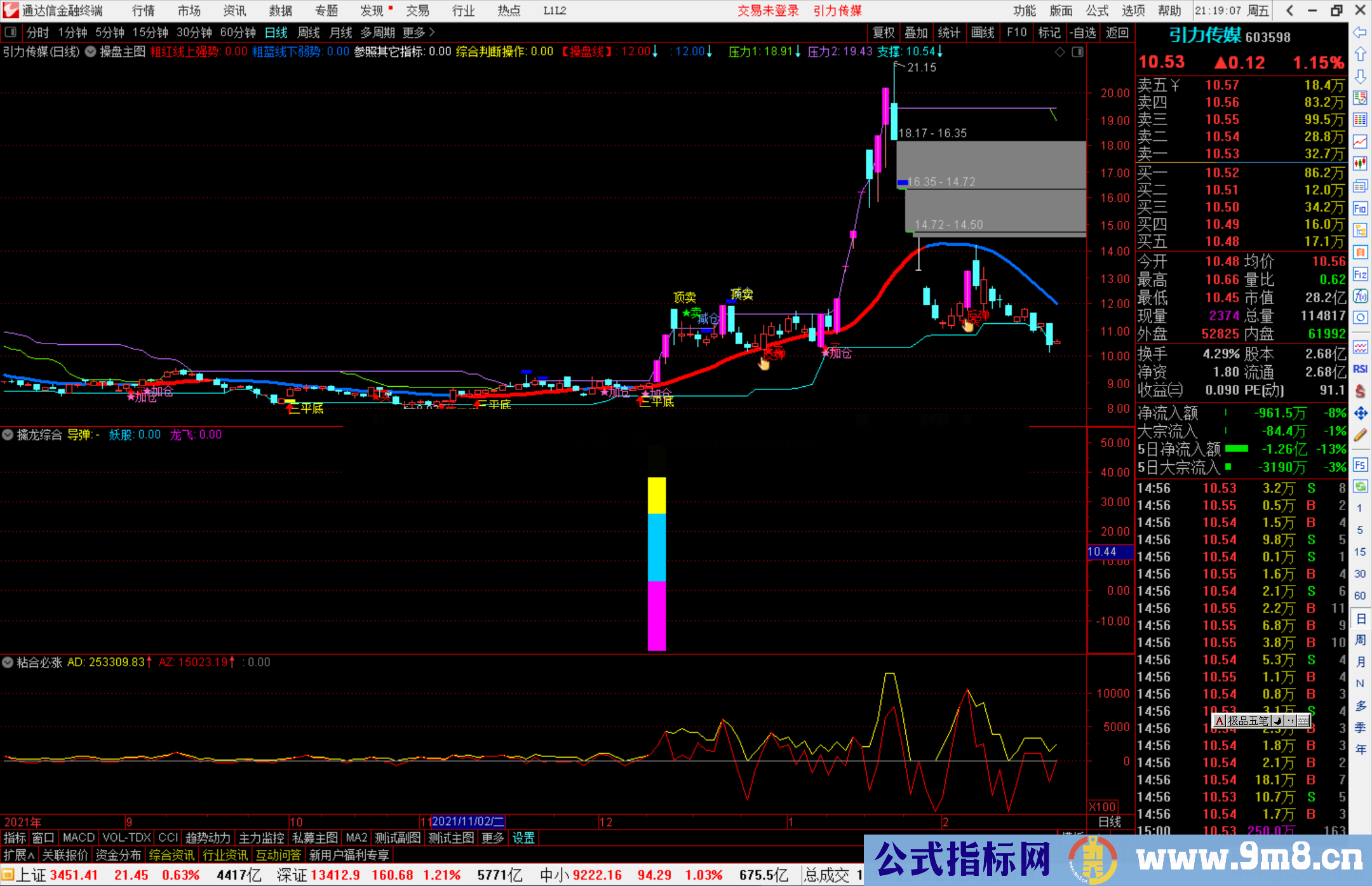
Task: Open the -自选 watchlist option
Action: (1083, 32)
